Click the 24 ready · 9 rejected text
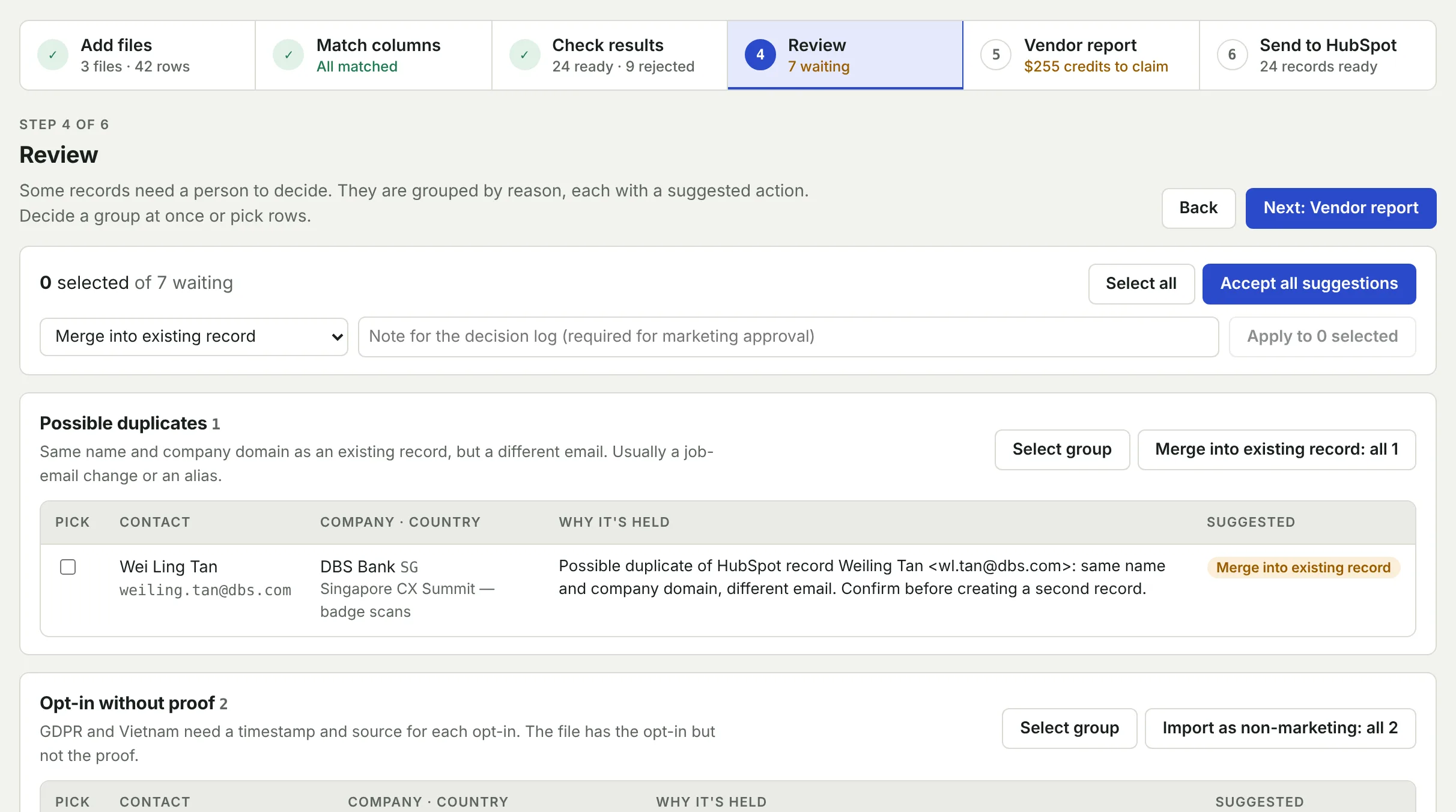Image resolution: width=1456 pixels, height=812 pixels. (623, 67)
